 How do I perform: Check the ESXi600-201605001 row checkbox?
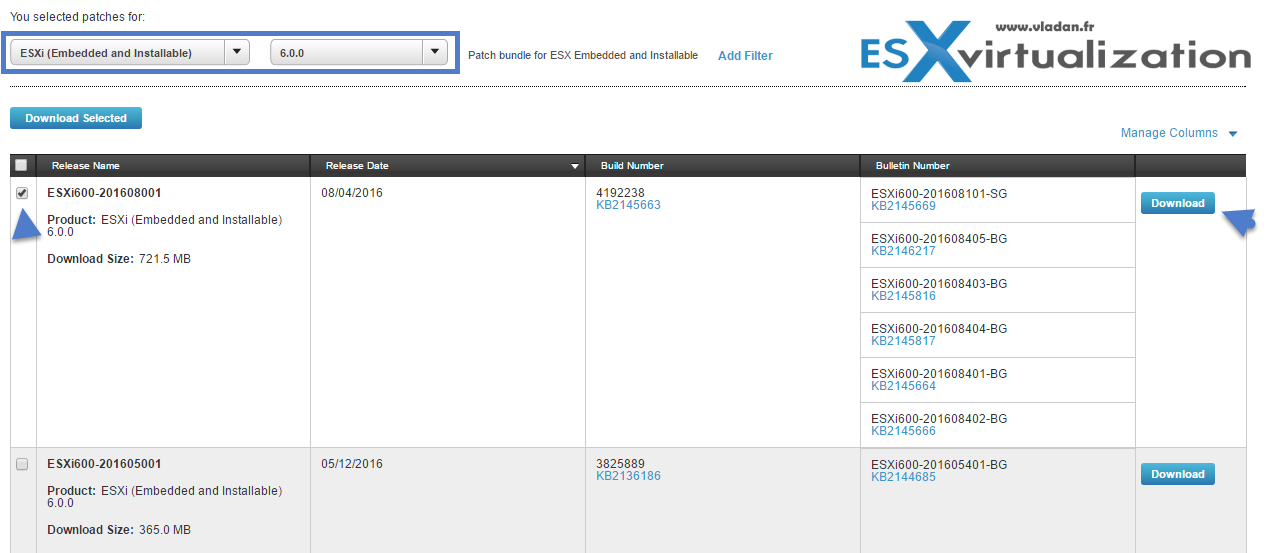[x=22, y=464]
